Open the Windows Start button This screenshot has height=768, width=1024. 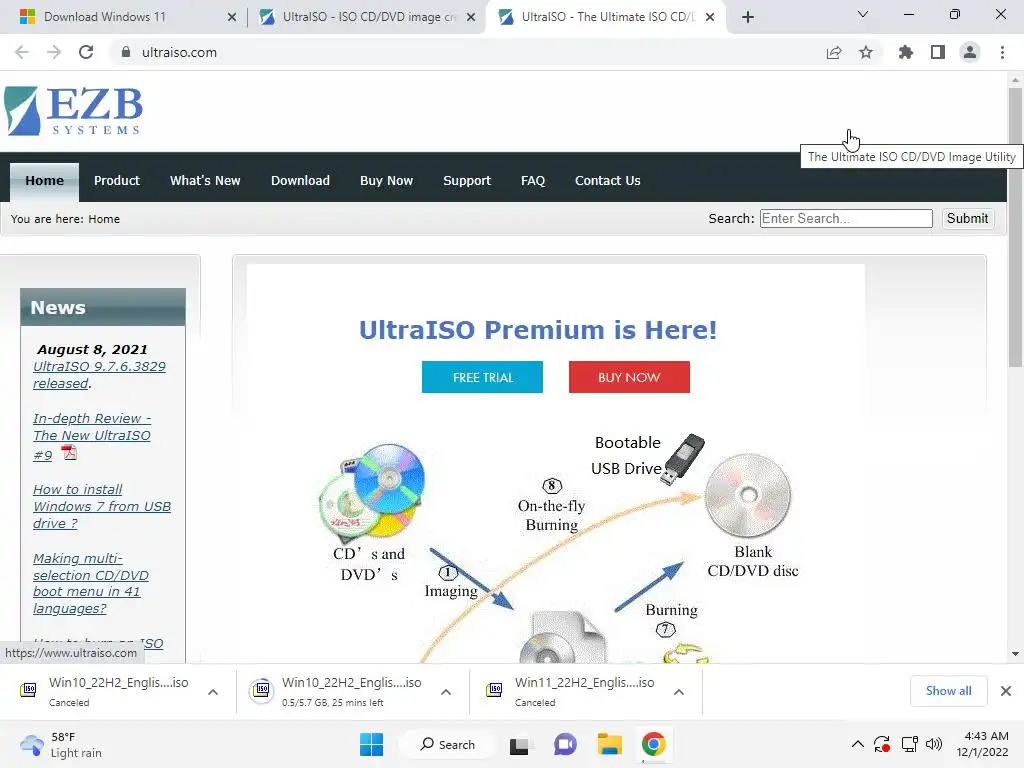click(372, 744)
